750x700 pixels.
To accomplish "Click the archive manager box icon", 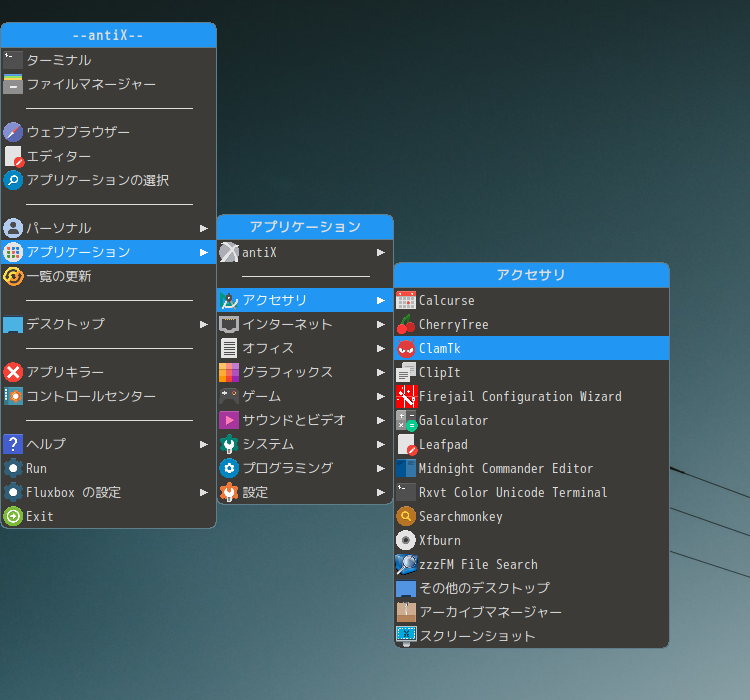I will tap(406, 612).
